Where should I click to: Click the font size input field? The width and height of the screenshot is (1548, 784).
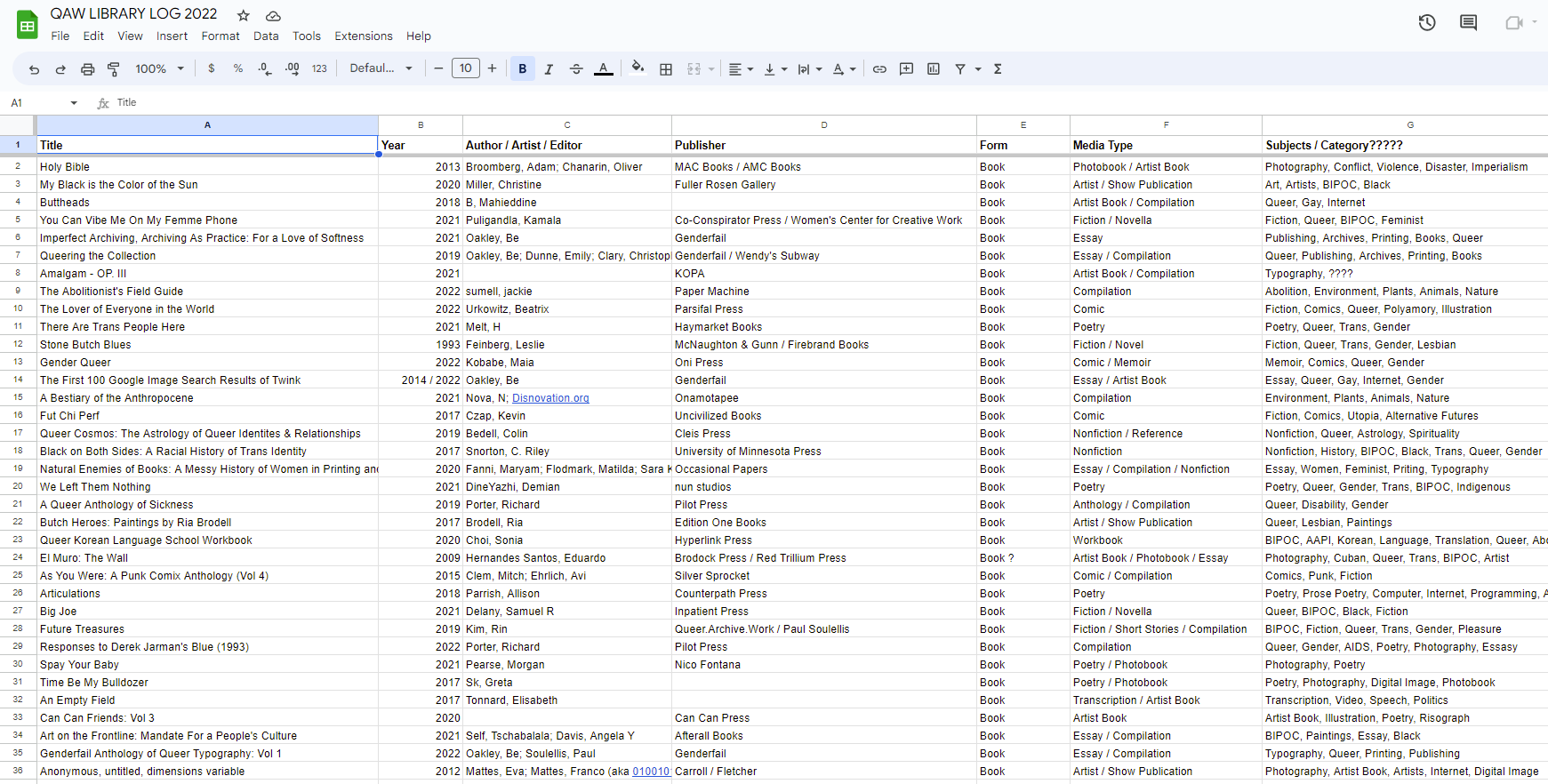click(466, 68)
